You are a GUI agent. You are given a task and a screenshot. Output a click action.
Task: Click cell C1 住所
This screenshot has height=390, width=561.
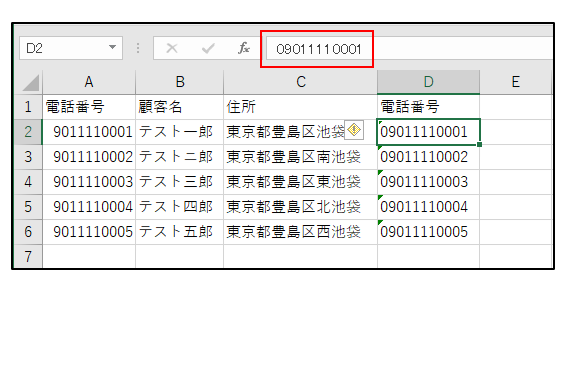point(301,107)
